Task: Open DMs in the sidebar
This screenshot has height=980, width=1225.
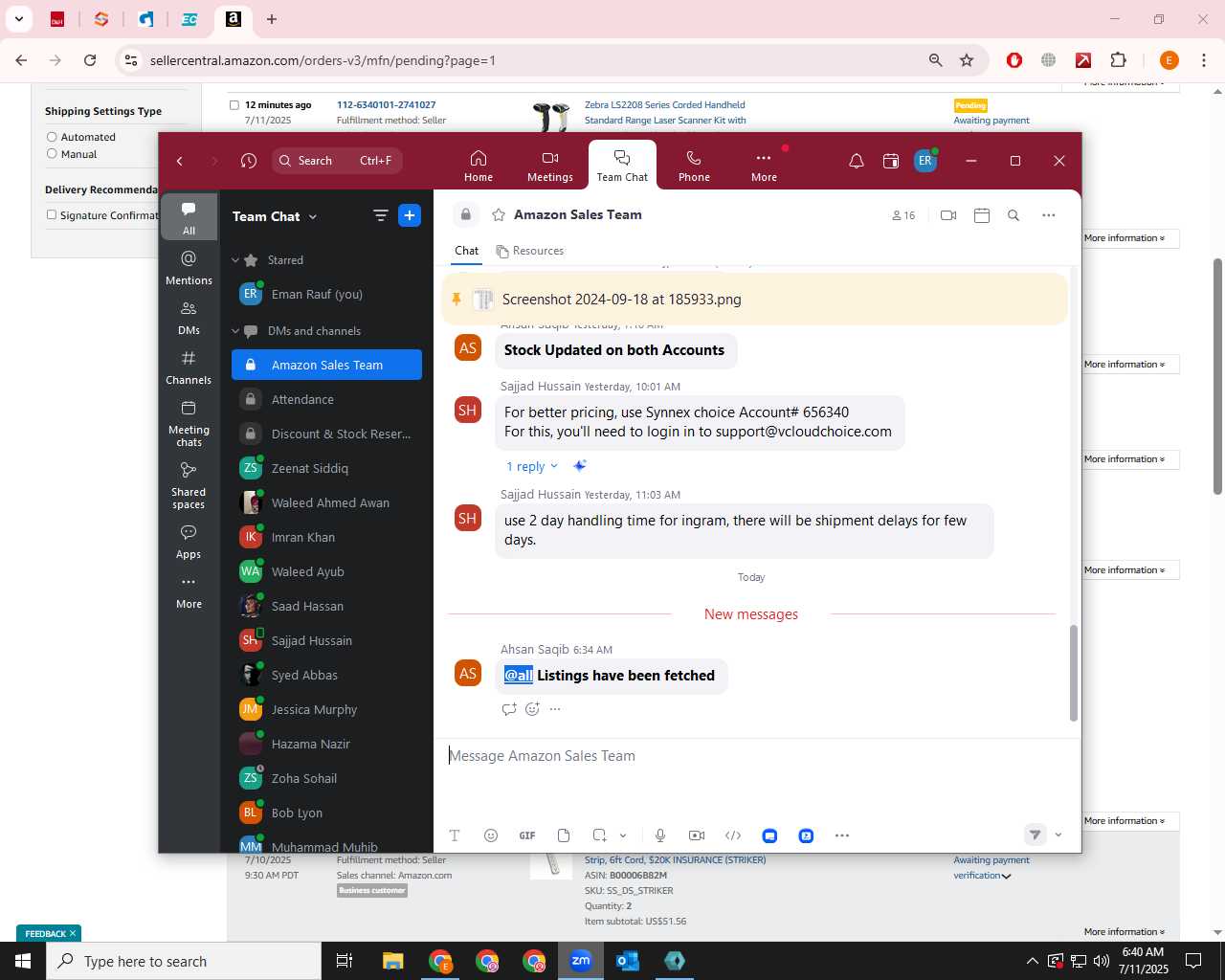Action: pyautogui.click(x=189, y=318)
